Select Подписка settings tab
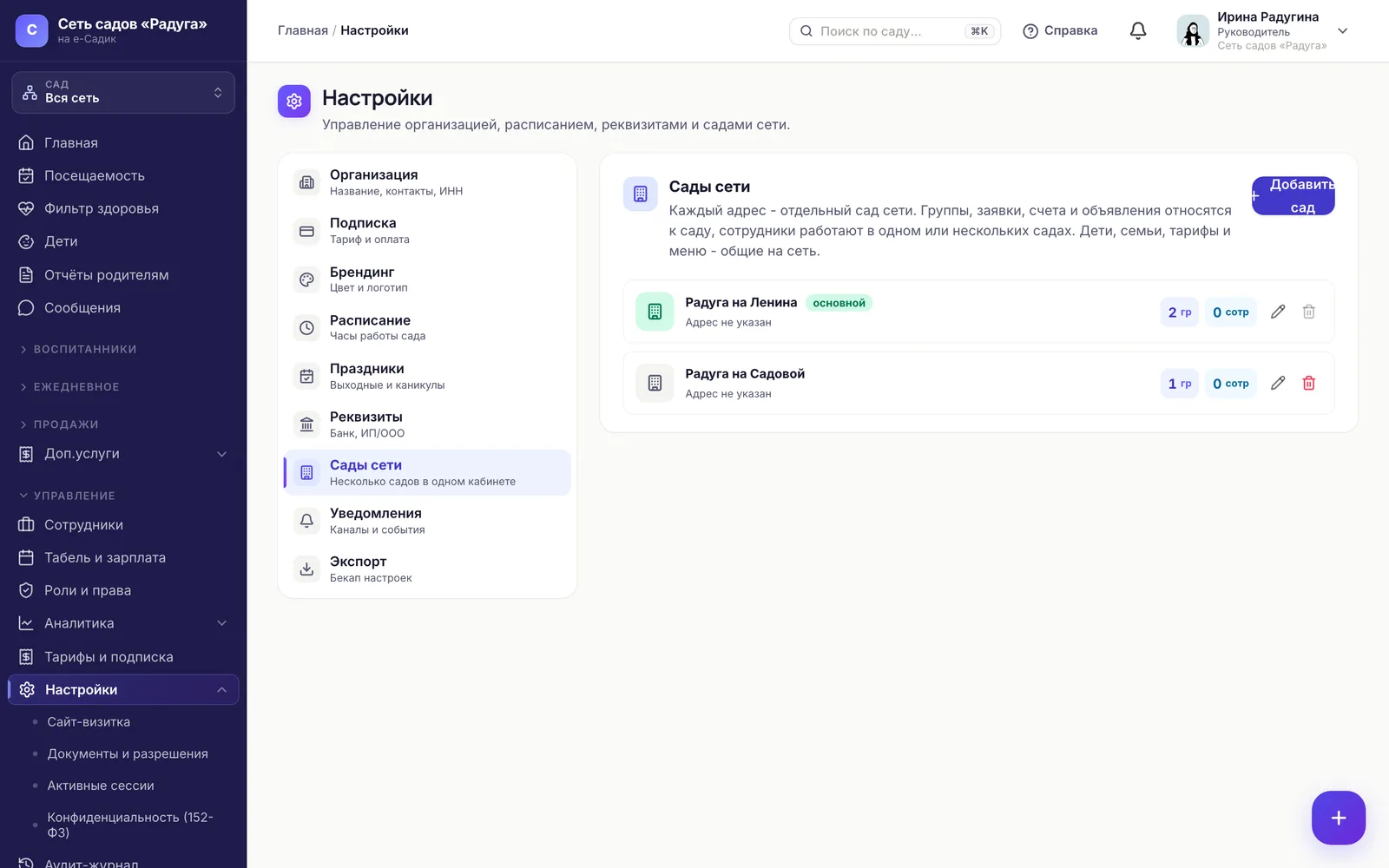This screenshot has height=868, width=1389. pyautogui.click(x=427, y=231)
